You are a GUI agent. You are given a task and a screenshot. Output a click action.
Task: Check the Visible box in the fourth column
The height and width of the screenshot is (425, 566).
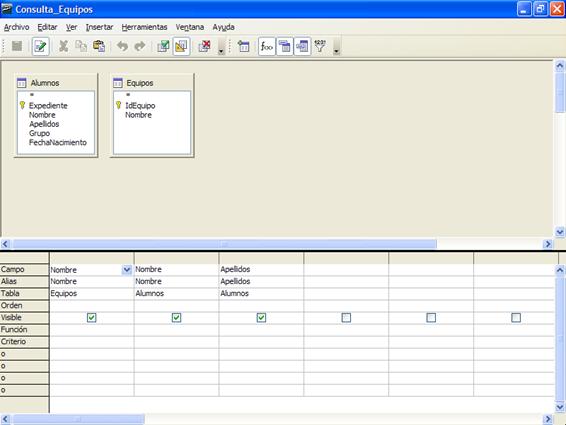coord(346,318)
